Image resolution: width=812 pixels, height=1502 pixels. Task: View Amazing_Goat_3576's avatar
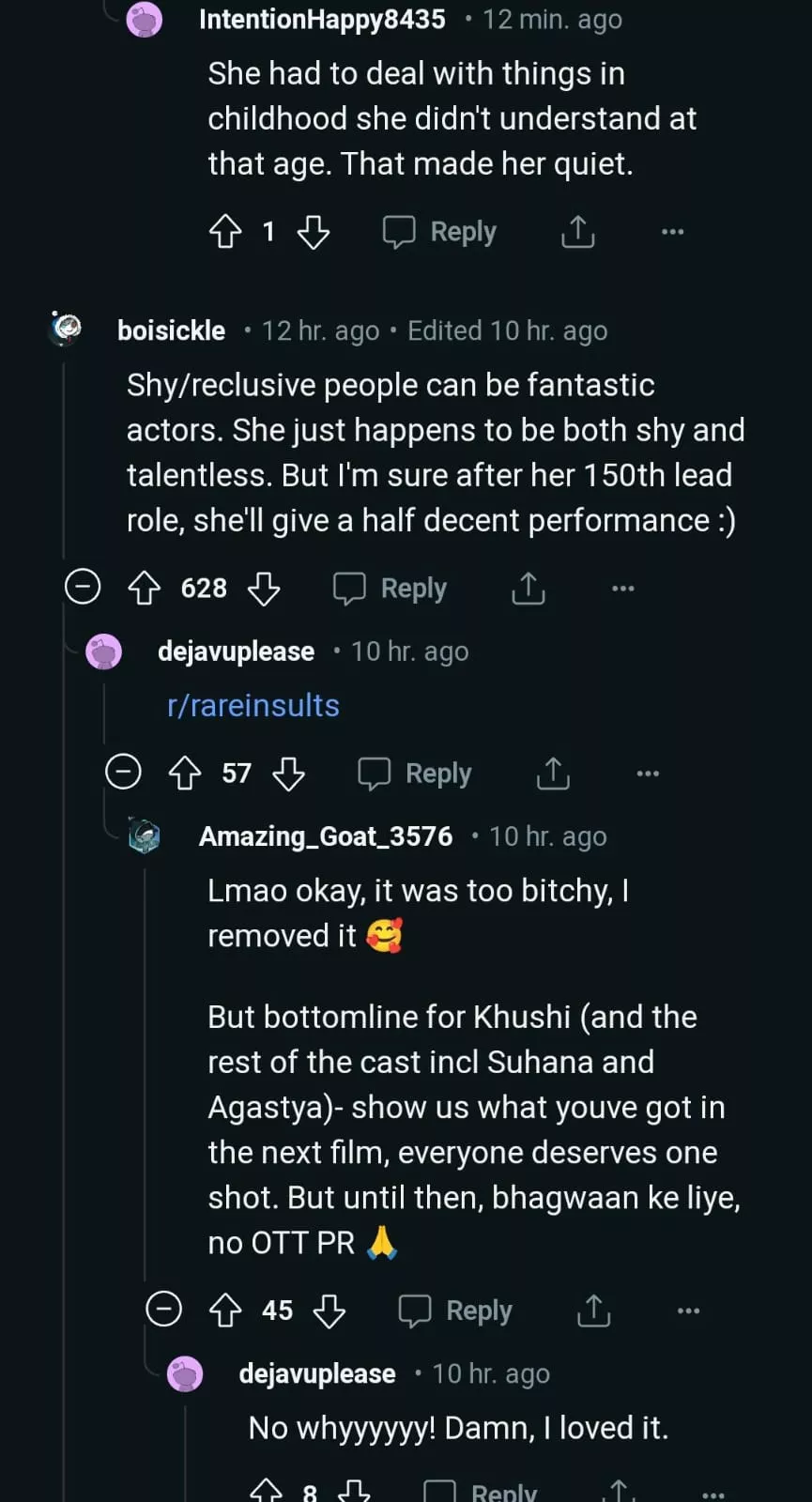pyautogui.click(x=145, y=835)
